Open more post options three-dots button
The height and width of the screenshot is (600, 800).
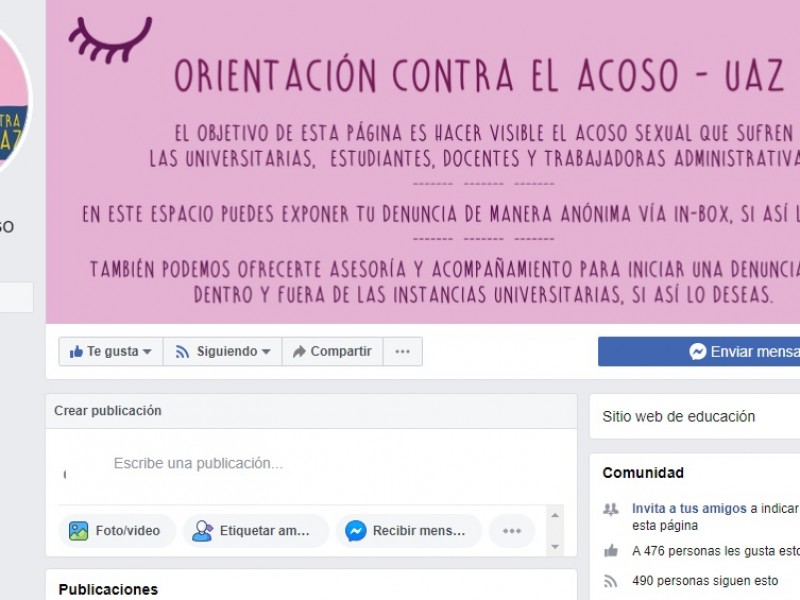(x=512, y=531)
